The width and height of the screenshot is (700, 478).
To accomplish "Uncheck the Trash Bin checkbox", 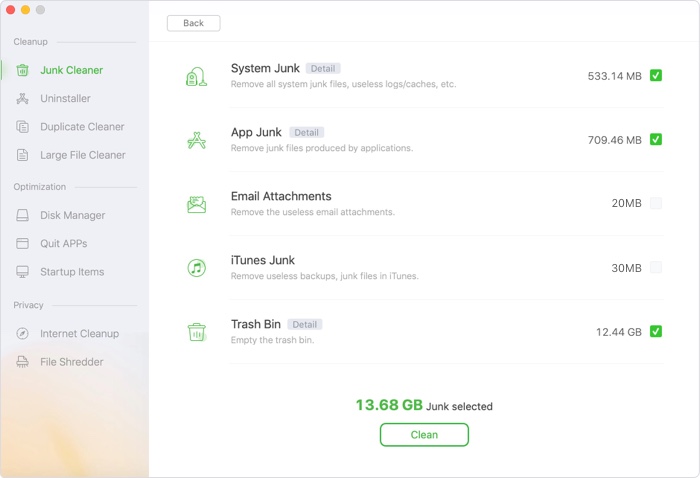I will [656, 331].
